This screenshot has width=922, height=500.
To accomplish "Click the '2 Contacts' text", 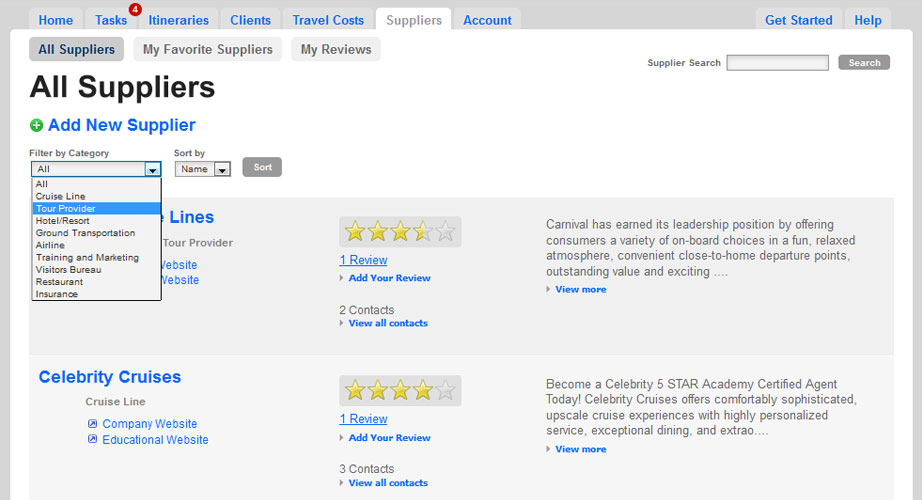I will (366, 310).
